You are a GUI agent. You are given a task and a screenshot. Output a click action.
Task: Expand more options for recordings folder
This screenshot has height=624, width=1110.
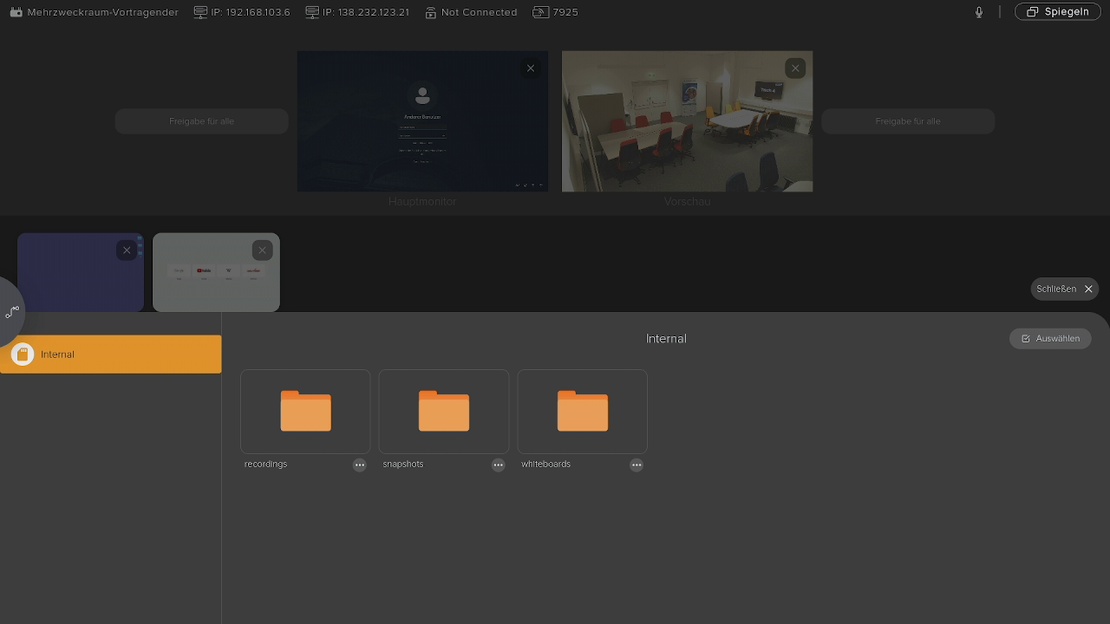pos(359,465)
